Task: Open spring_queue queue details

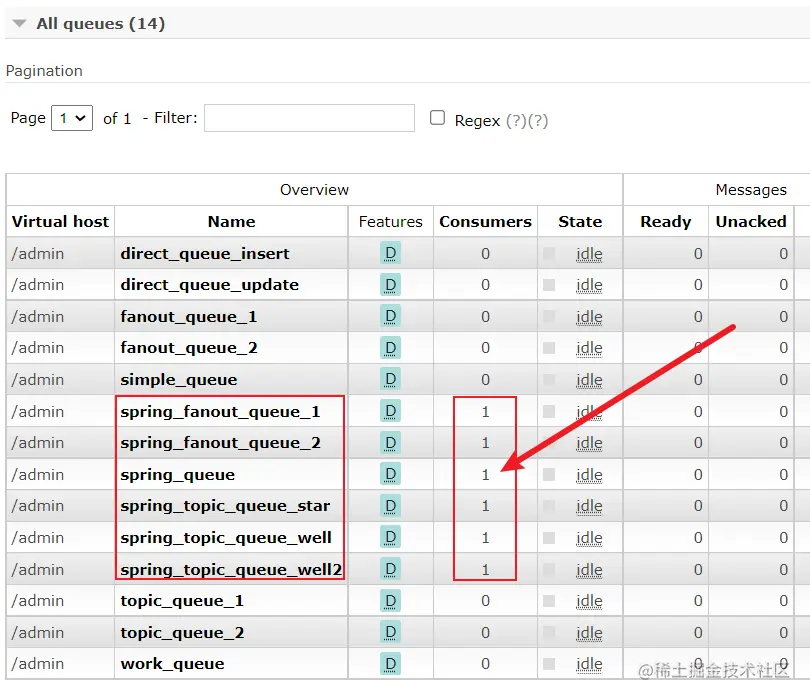Action: point(177,475)
